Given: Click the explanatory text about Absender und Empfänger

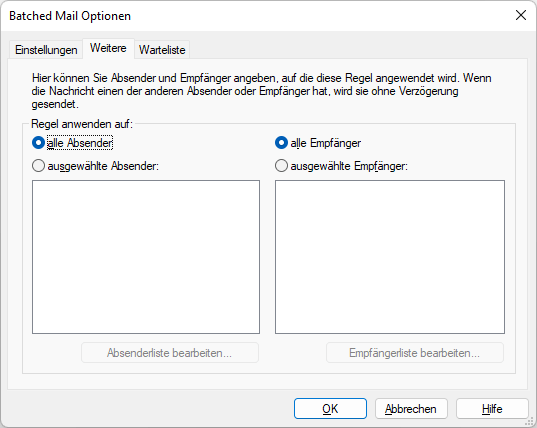Looking at the screenshot, I should [x=262, y=91].
